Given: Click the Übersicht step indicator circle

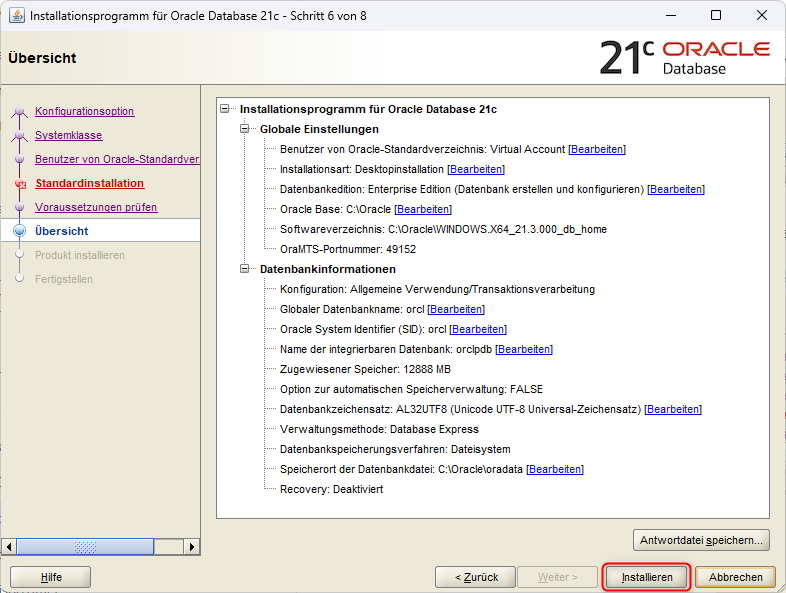Looking at the screenshot, I should point(20,231).
